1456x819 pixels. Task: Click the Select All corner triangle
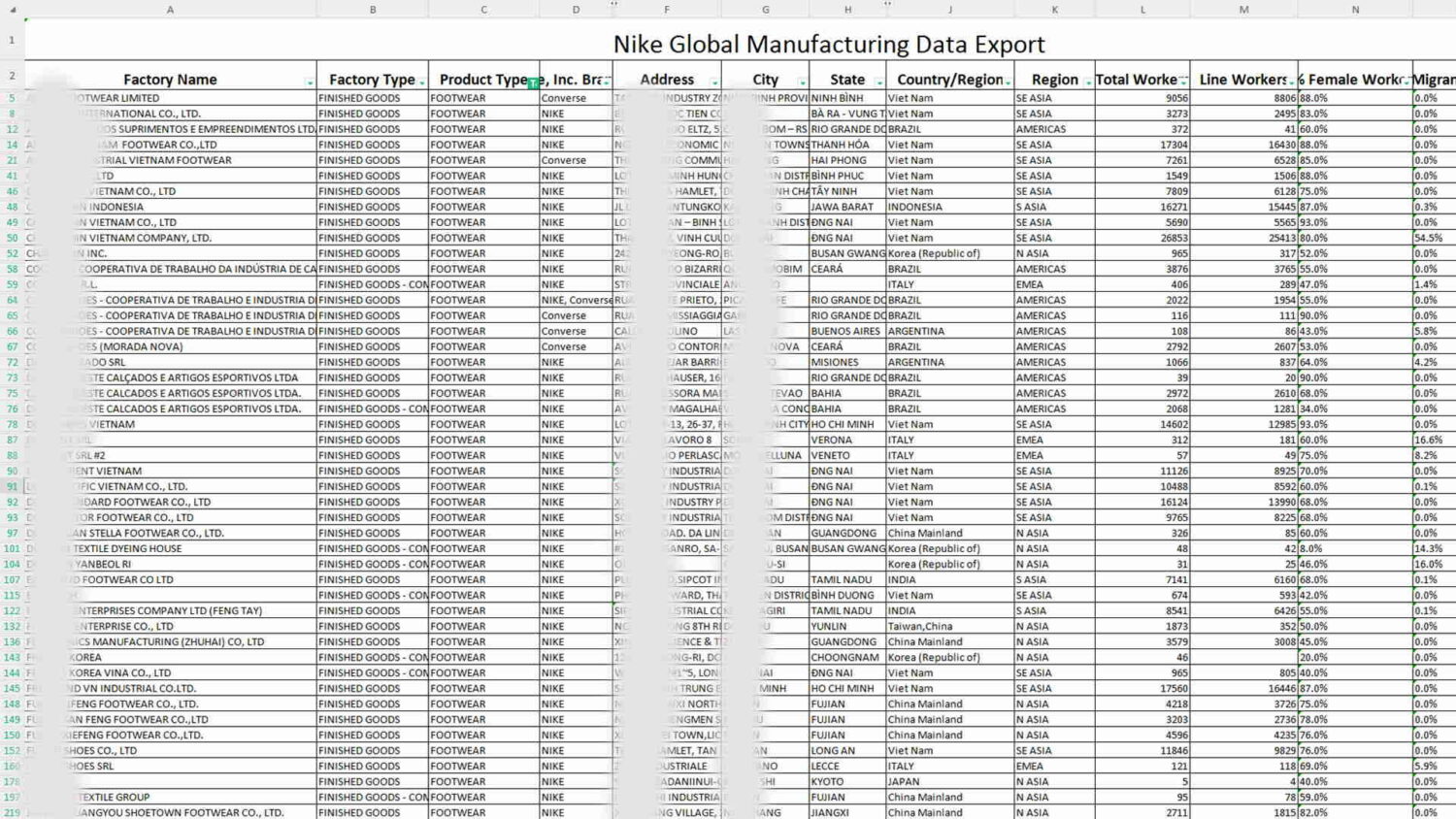click(13, 10)
